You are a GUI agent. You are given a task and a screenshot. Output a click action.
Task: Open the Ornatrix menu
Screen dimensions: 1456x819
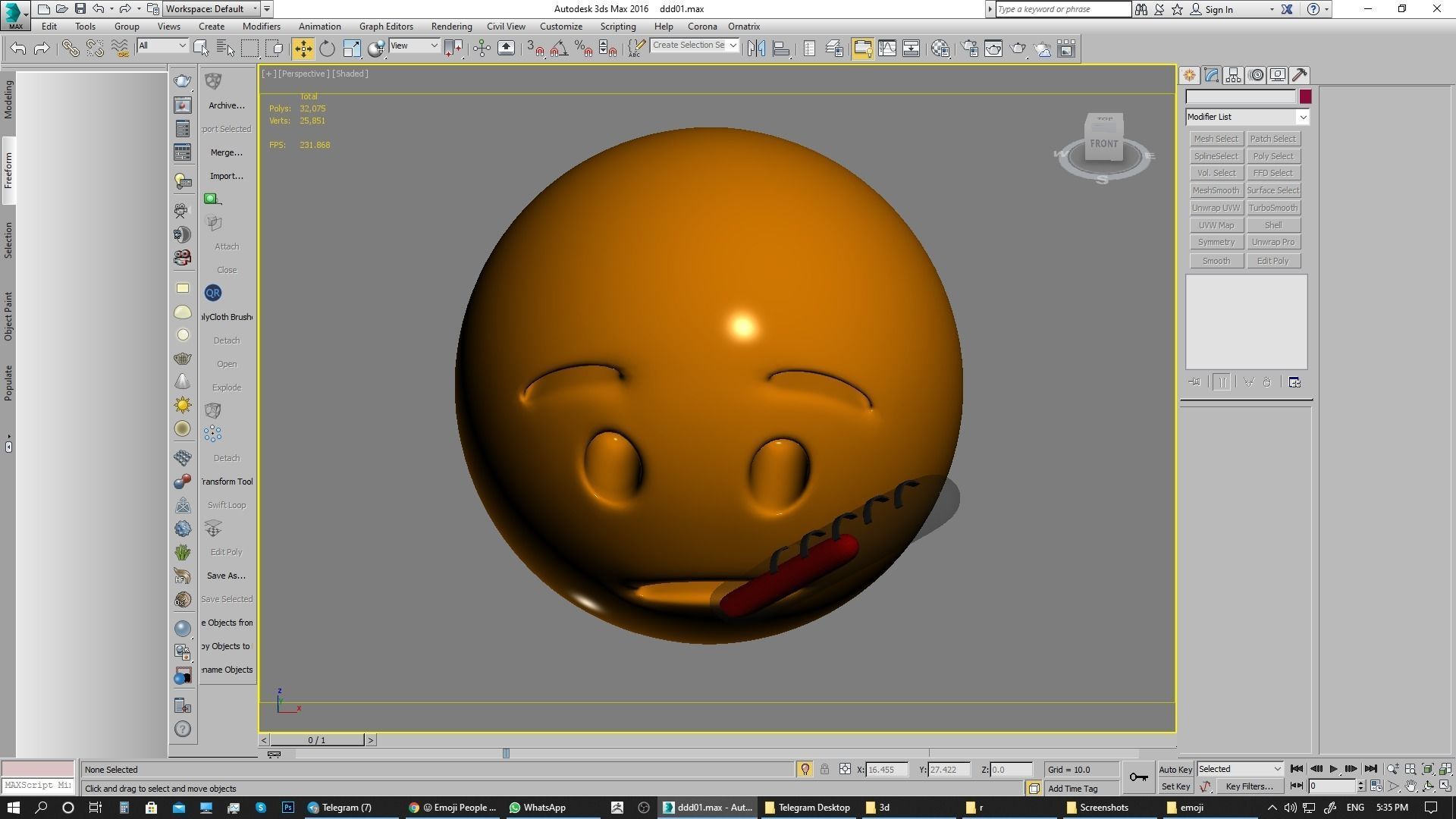click(x=744, y=27)
